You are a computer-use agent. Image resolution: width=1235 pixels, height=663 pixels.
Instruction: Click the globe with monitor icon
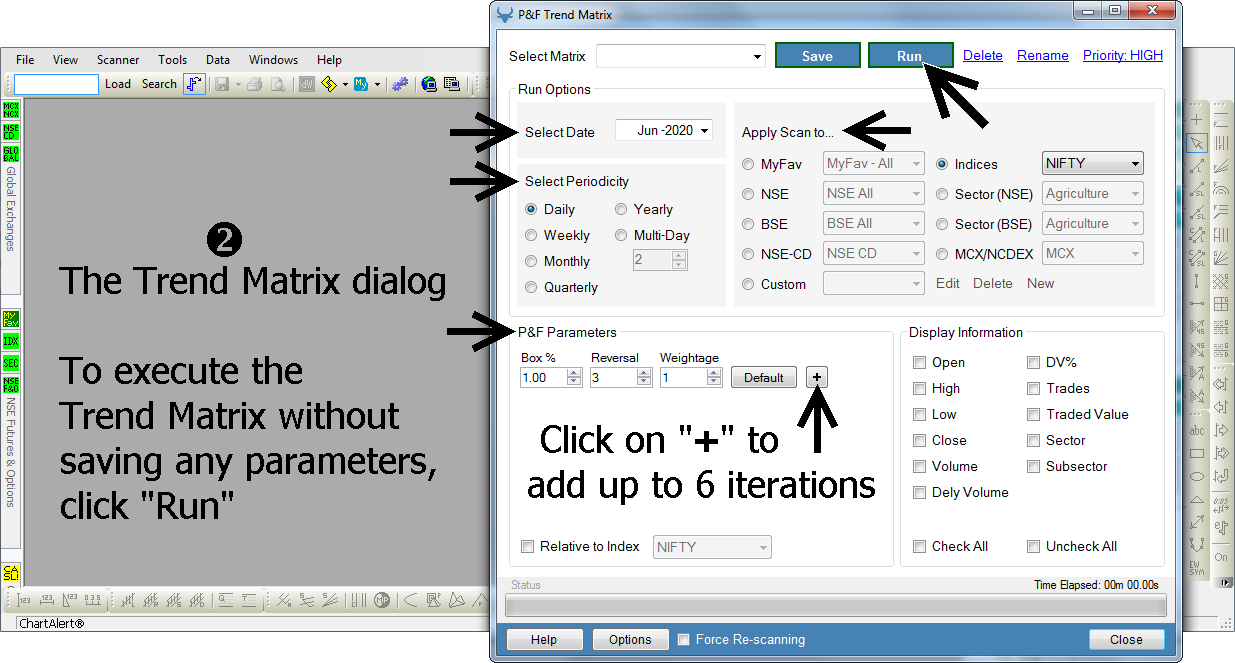429,85
